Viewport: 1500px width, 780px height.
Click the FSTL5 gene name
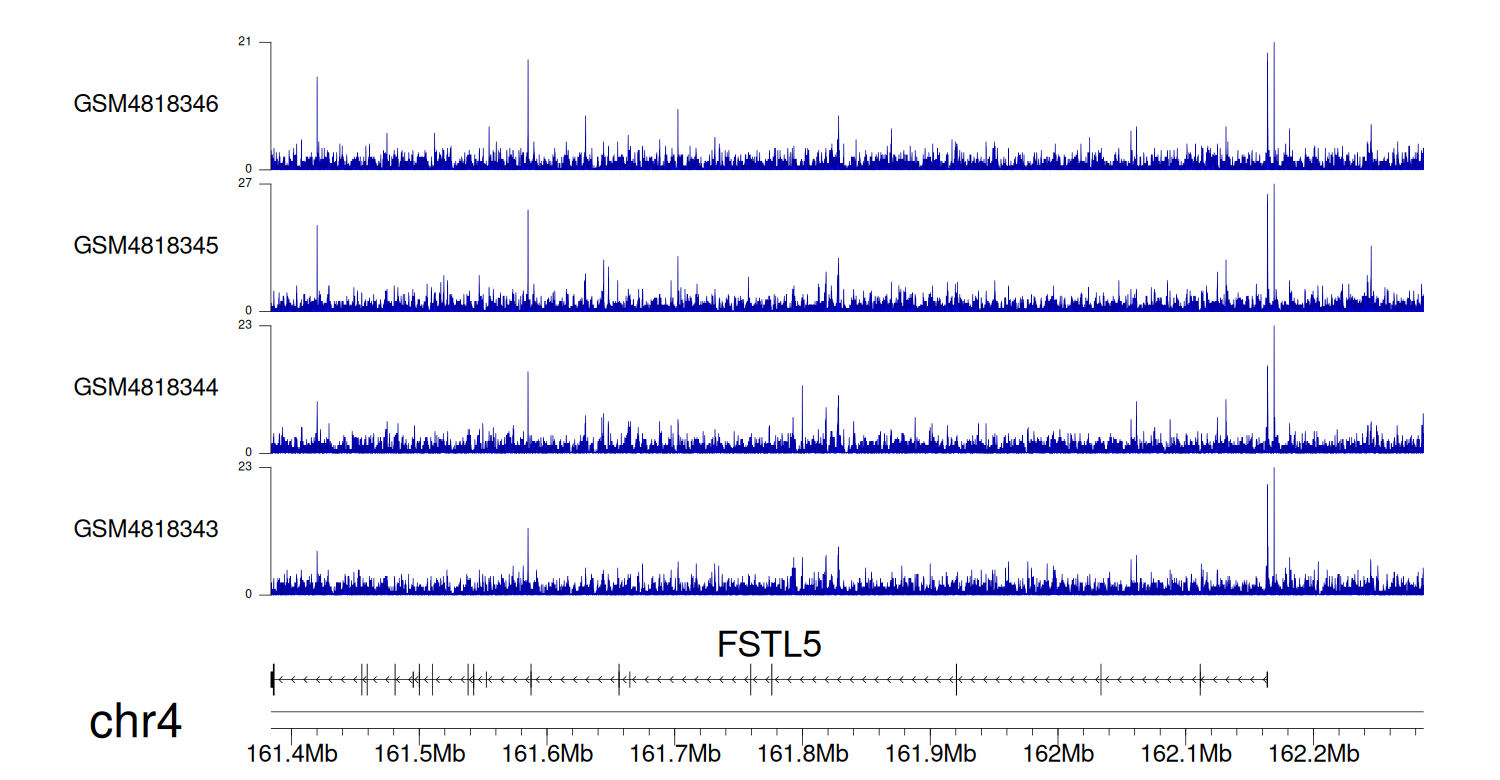pos(769,645)
